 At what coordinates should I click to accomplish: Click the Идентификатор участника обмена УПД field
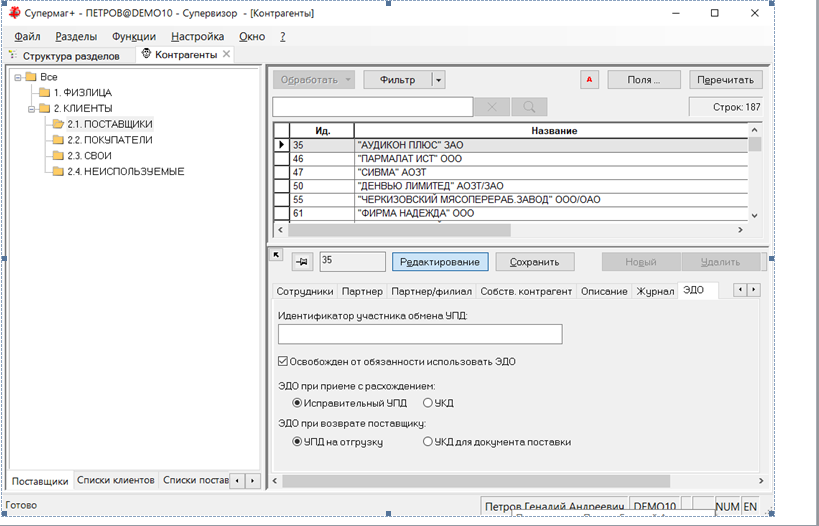[x=420, y=334]
